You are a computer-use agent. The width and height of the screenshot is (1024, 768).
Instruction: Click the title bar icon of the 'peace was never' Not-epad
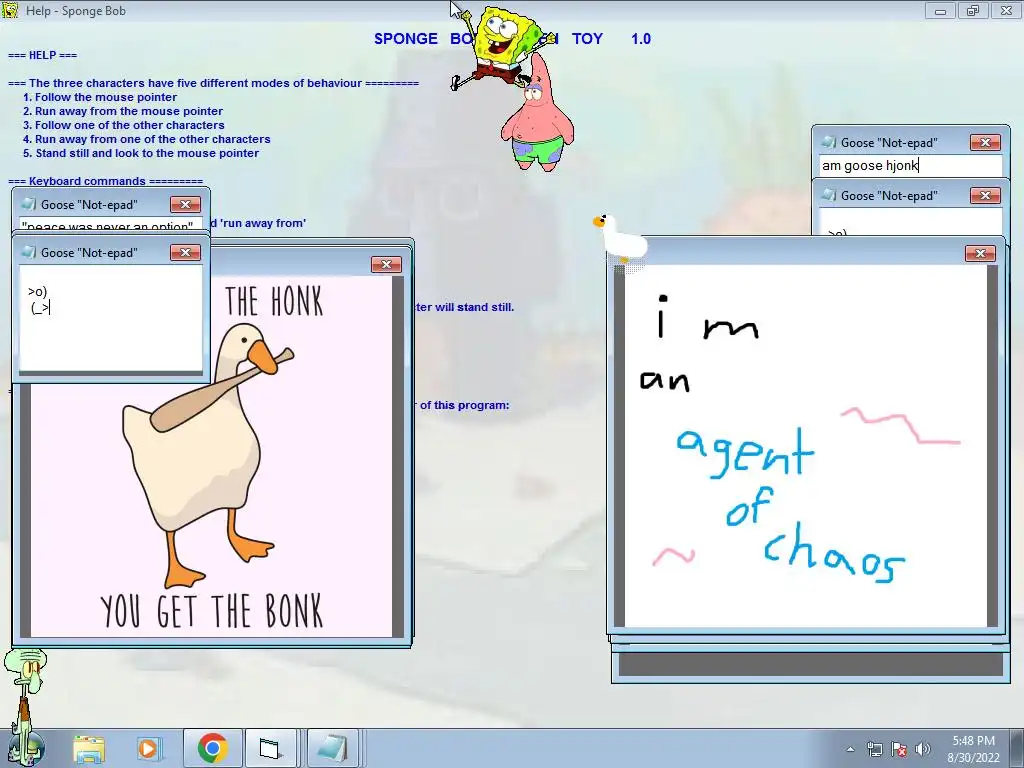click(x=29, y=204)
